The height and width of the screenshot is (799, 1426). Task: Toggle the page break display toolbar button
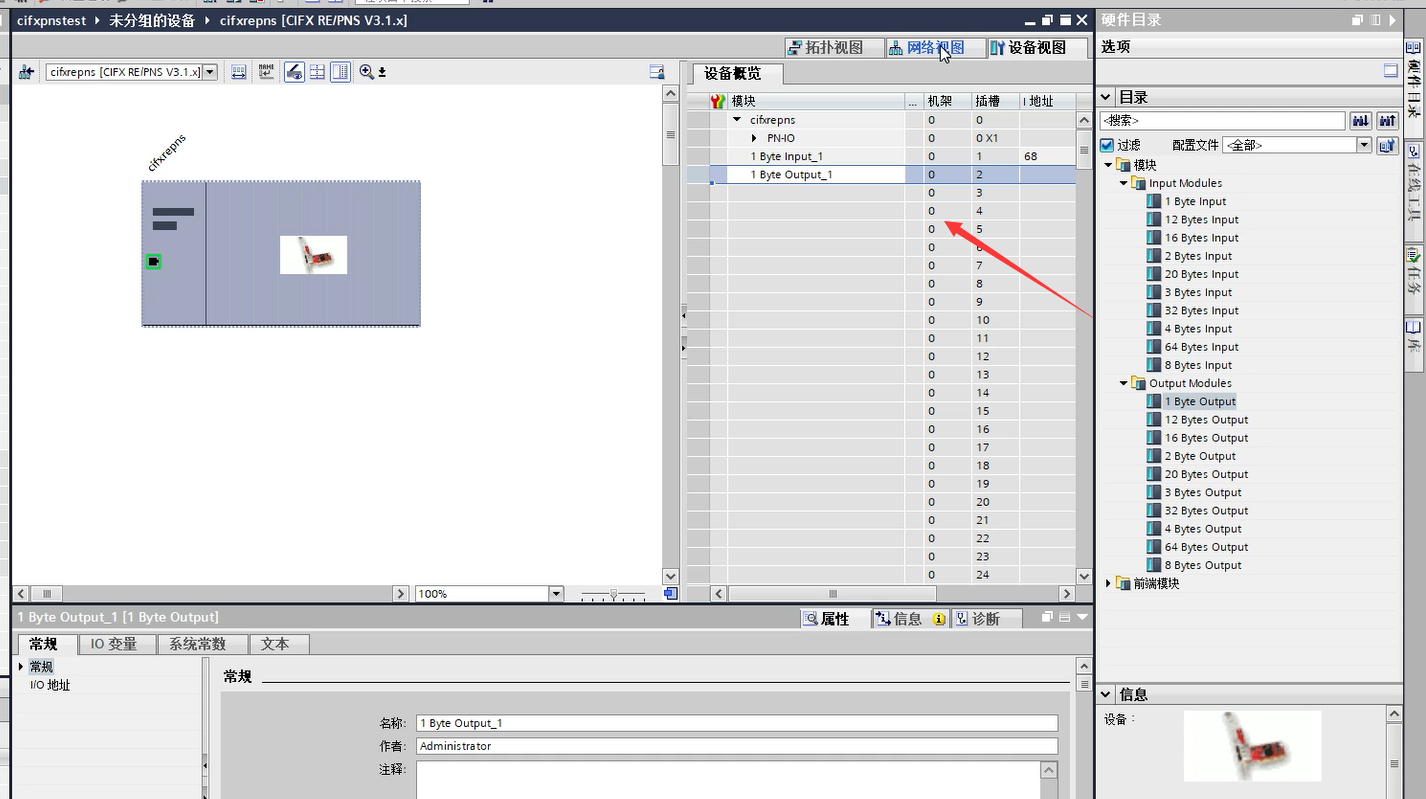(x=317, y=72)
